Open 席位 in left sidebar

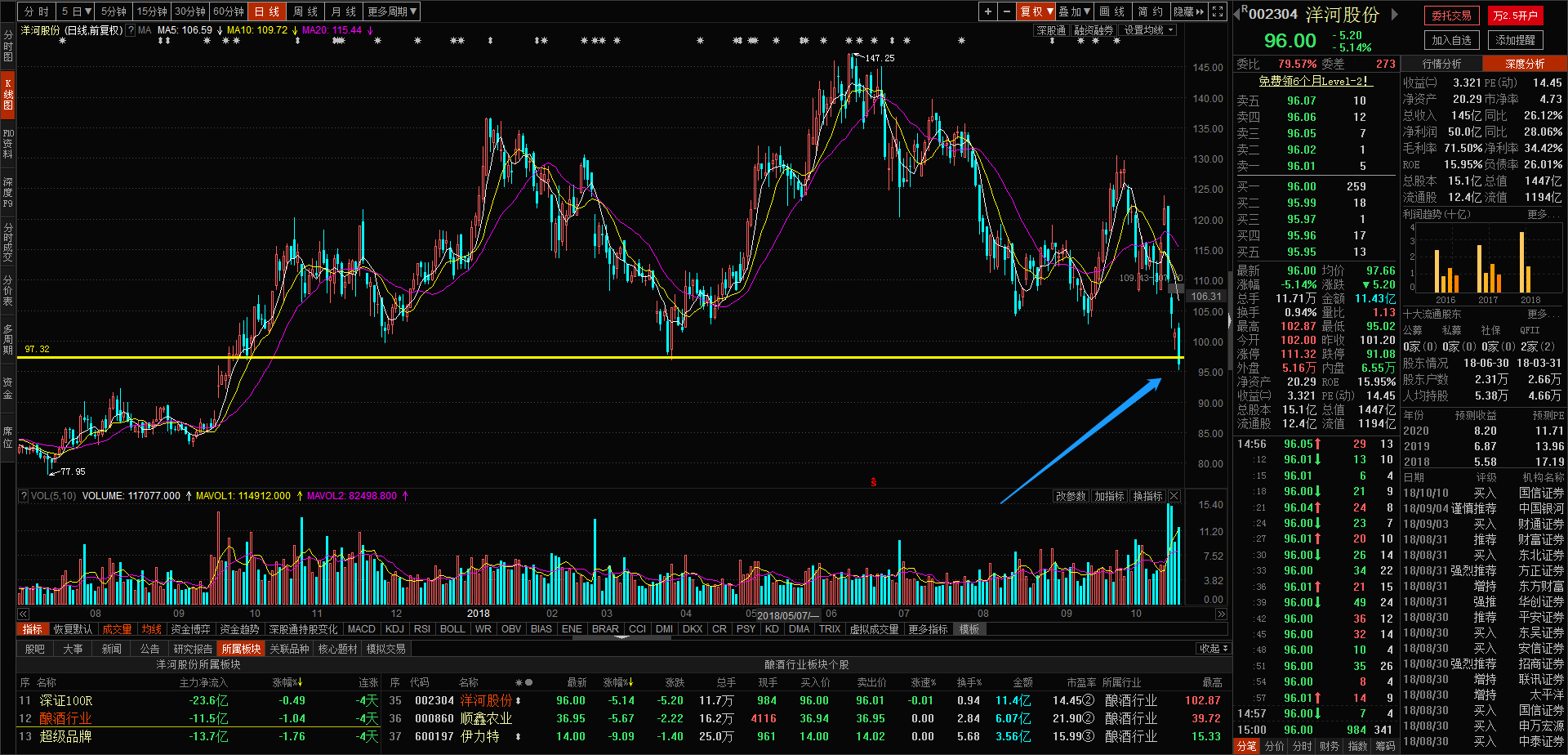pyautogui.click(x=7, y=437)
